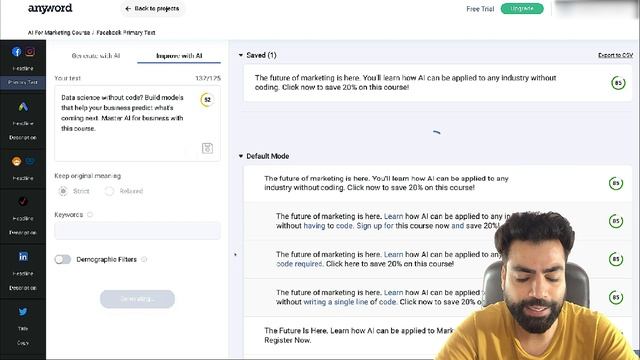
Task: Select the Twitter bird icon in the sidebar
Action: [x=23, y=312]
